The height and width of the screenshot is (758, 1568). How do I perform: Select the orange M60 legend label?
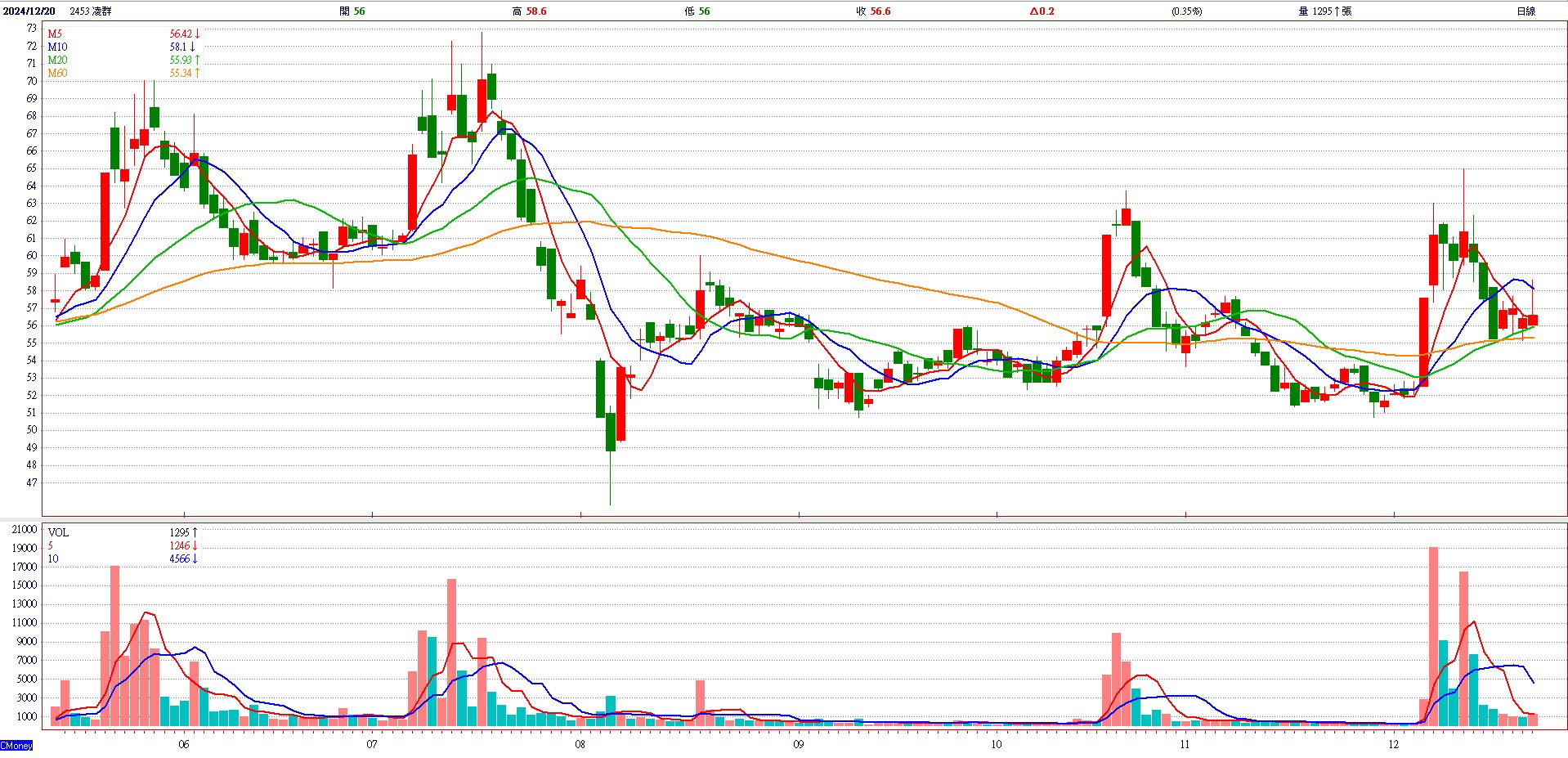(x=57, y=73)
